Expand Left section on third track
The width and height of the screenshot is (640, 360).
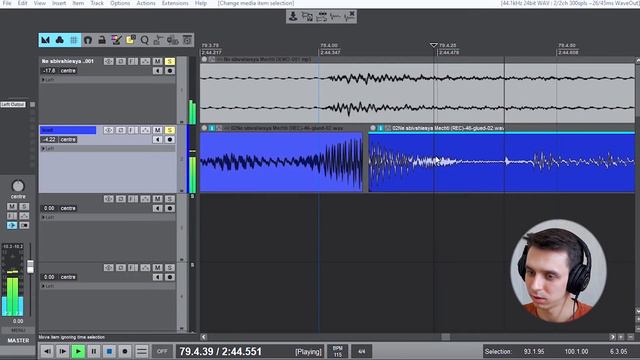tap(43, 218)
